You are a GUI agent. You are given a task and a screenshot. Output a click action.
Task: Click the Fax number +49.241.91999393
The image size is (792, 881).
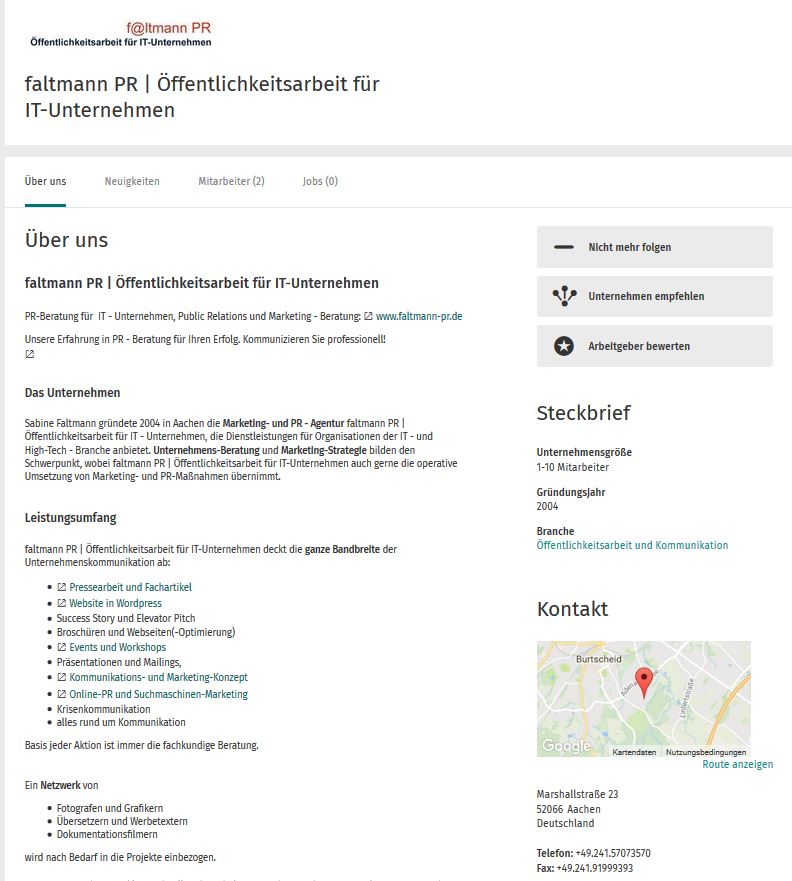[595, 868]
